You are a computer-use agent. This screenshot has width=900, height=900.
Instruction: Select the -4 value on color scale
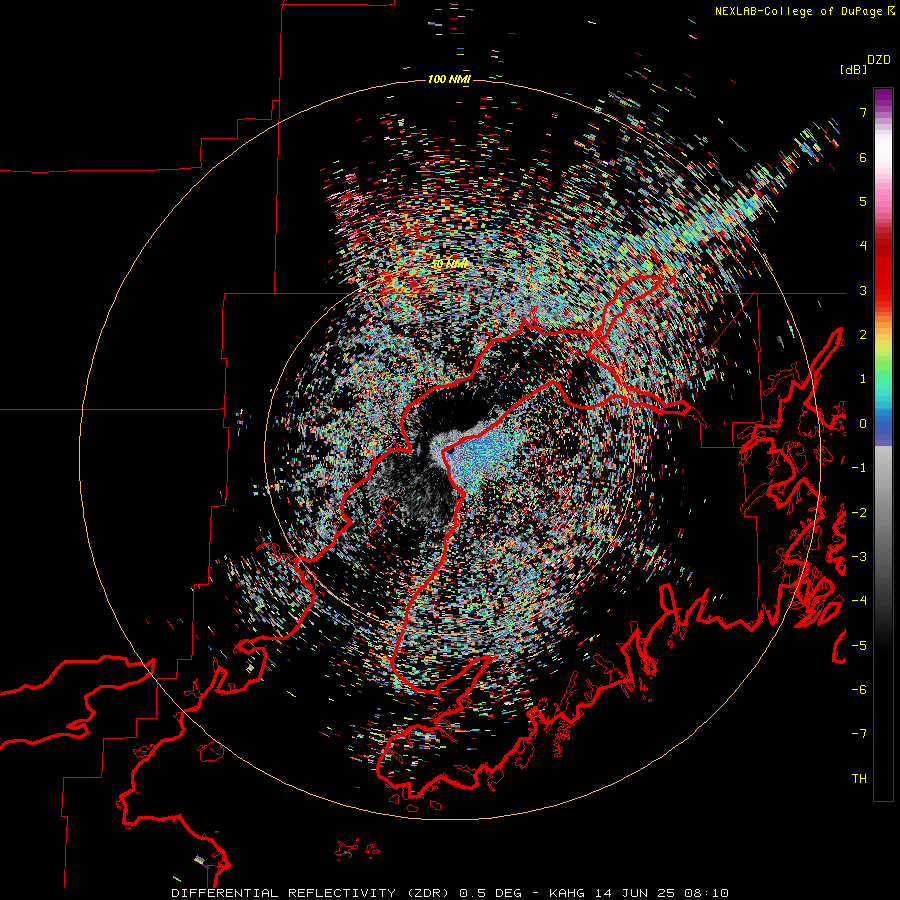coord(859,601)
